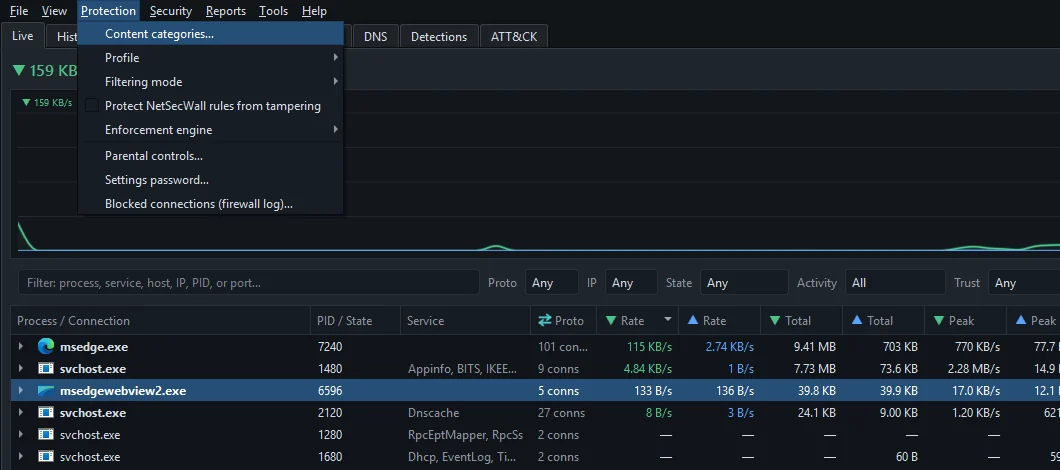Click the Proto column arrows icon
The width and height of the screenshot is (1060, 470).
tap(545, 321)
